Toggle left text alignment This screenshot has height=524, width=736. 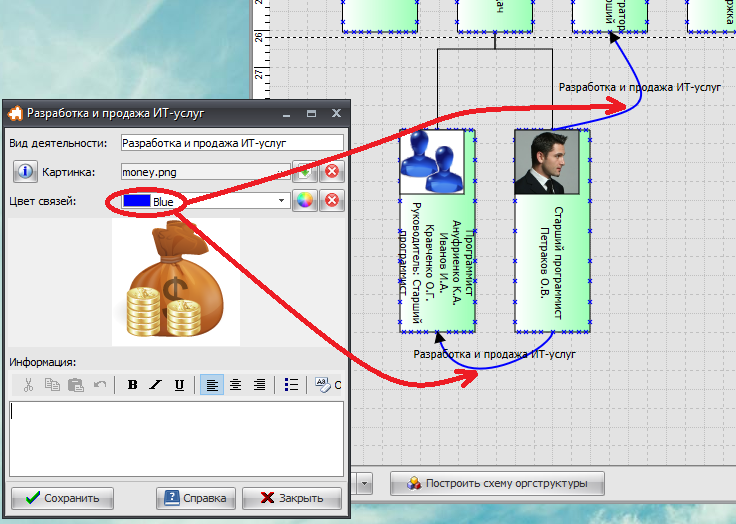[212, 385]
